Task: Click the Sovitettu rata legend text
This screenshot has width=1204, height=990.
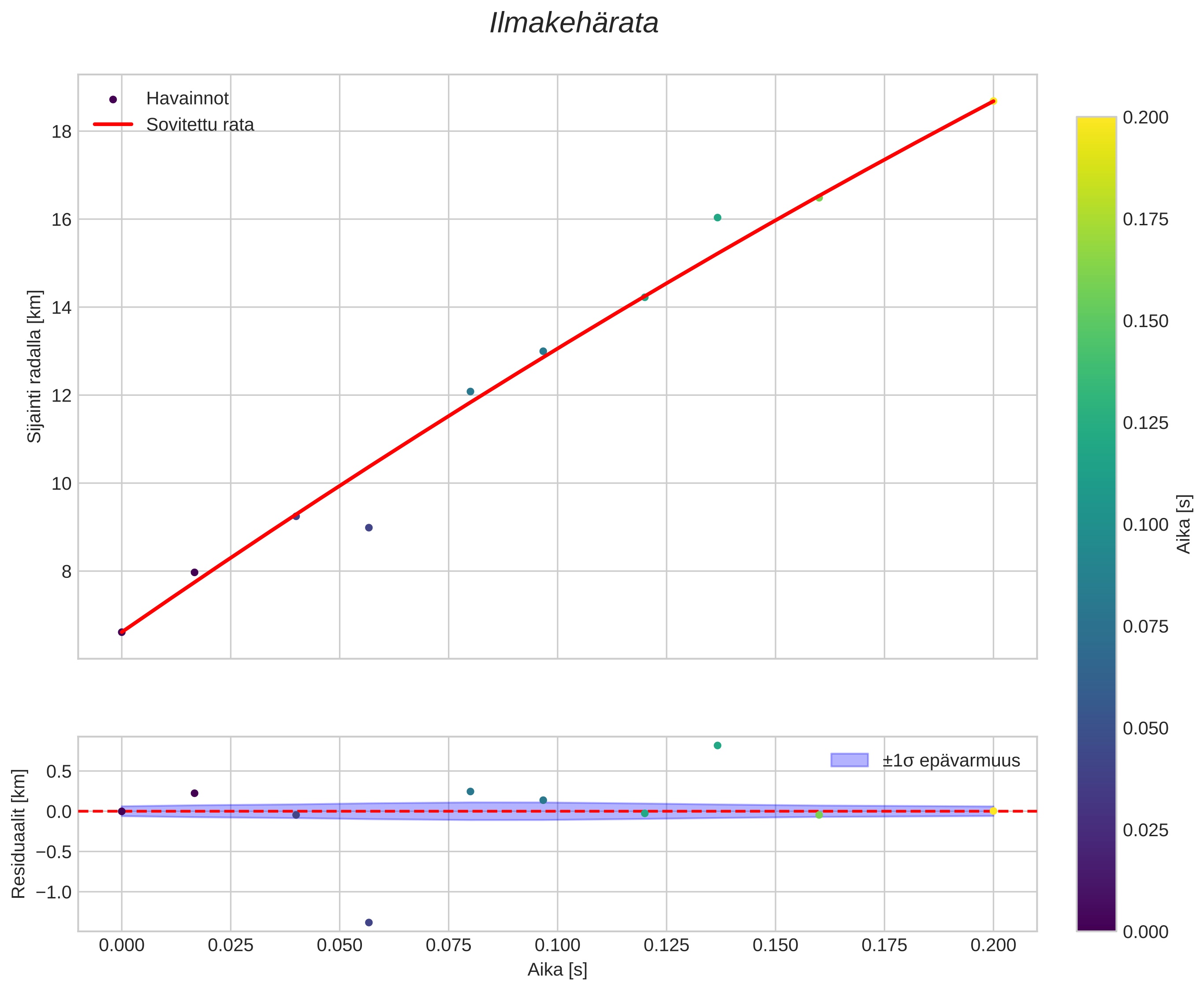Action: (200, 125)
